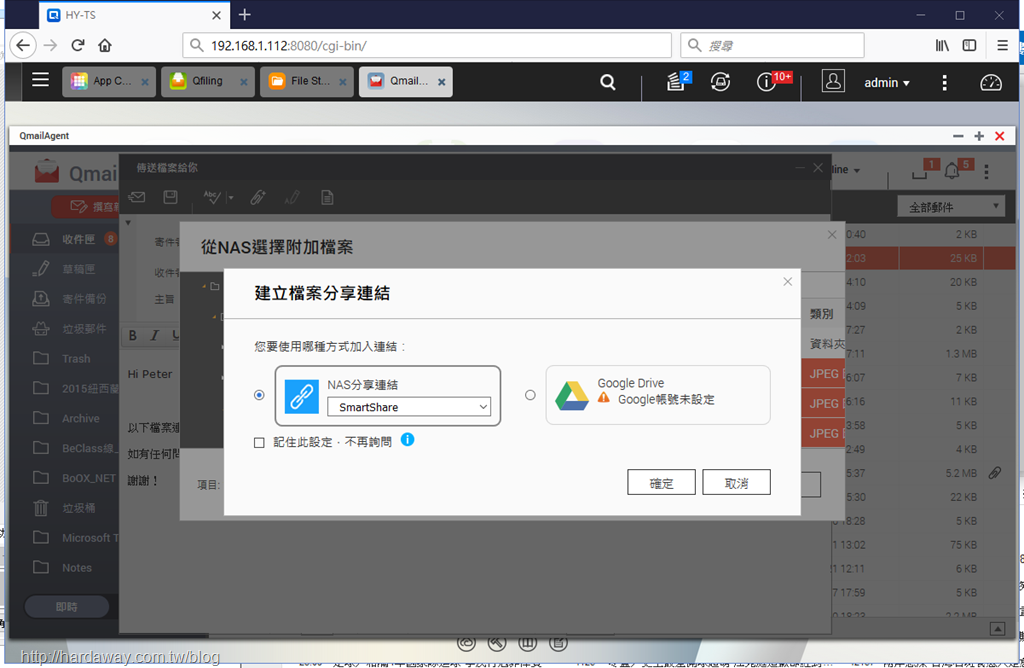1024x668 pixels.
Task: Open the admin user dropdown
Action: coord(886,83)
